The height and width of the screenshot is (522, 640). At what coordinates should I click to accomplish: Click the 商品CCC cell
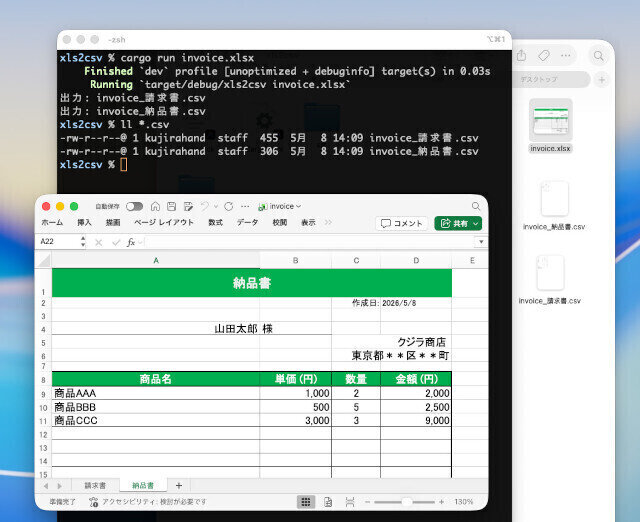[x=156, y=420]
